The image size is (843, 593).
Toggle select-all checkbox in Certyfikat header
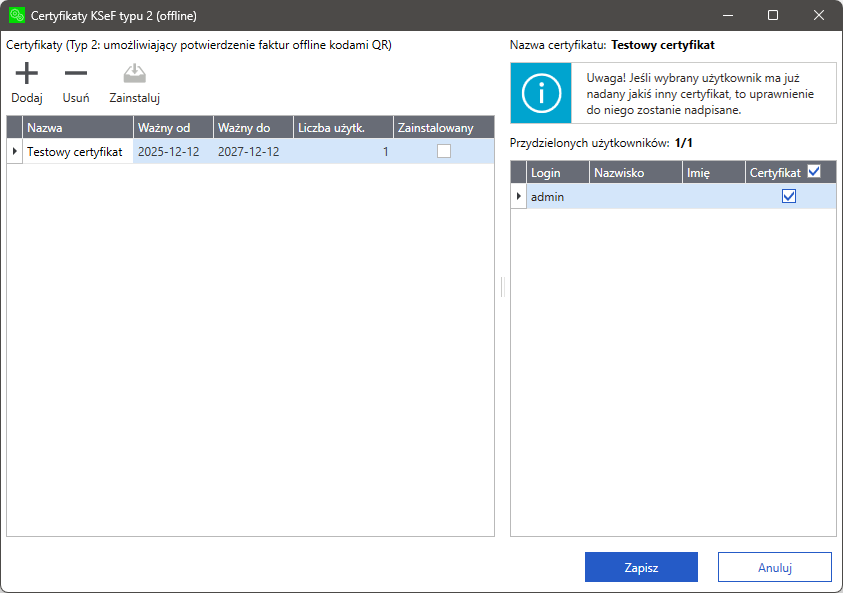814,172
